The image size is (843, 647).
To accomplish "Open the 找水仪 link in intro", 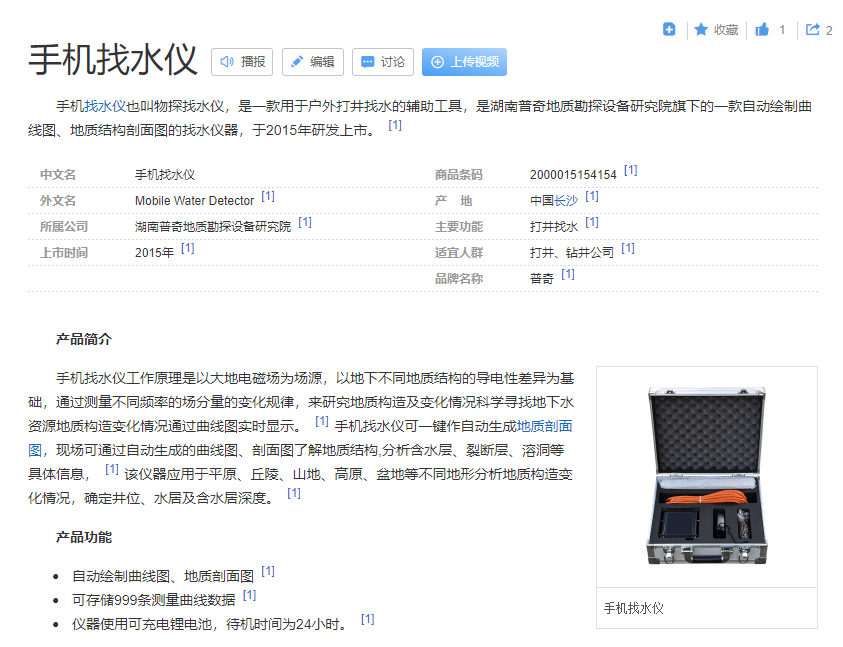I will pos(105,106).
